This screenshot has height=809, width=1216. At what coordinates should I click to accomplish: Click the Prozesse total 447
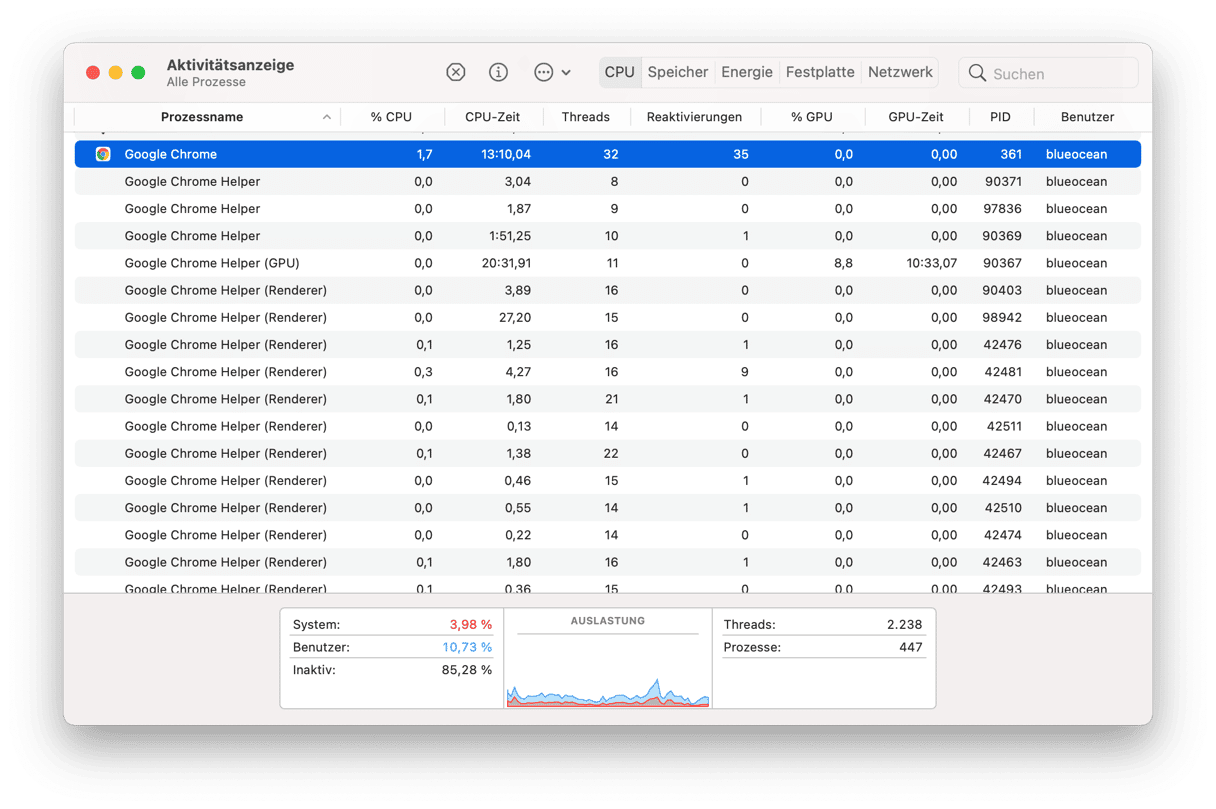(x=910, y=648)
